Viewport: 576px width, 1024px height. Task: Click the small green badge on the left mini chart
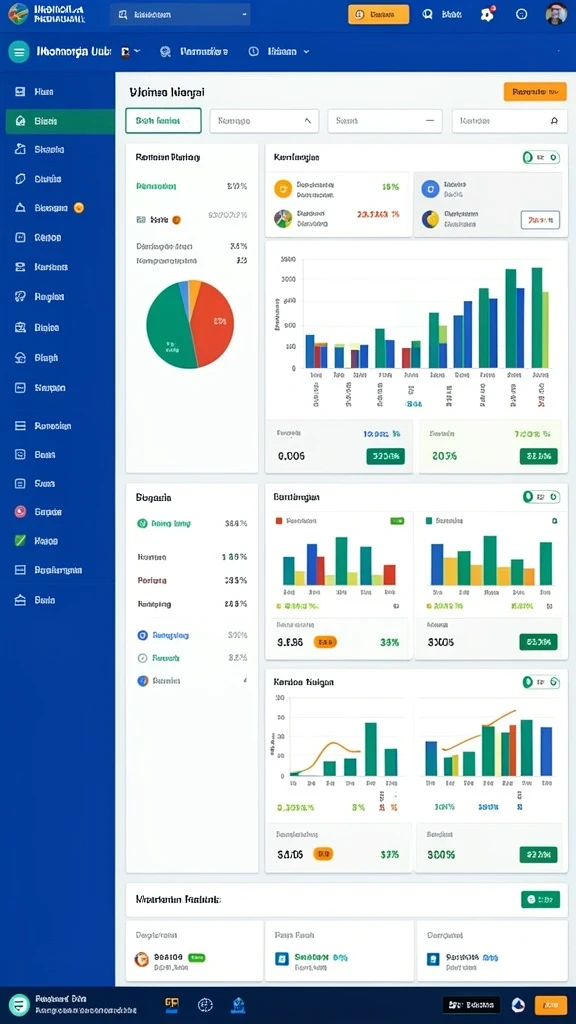pyautogui.click(x=397, y=520)
